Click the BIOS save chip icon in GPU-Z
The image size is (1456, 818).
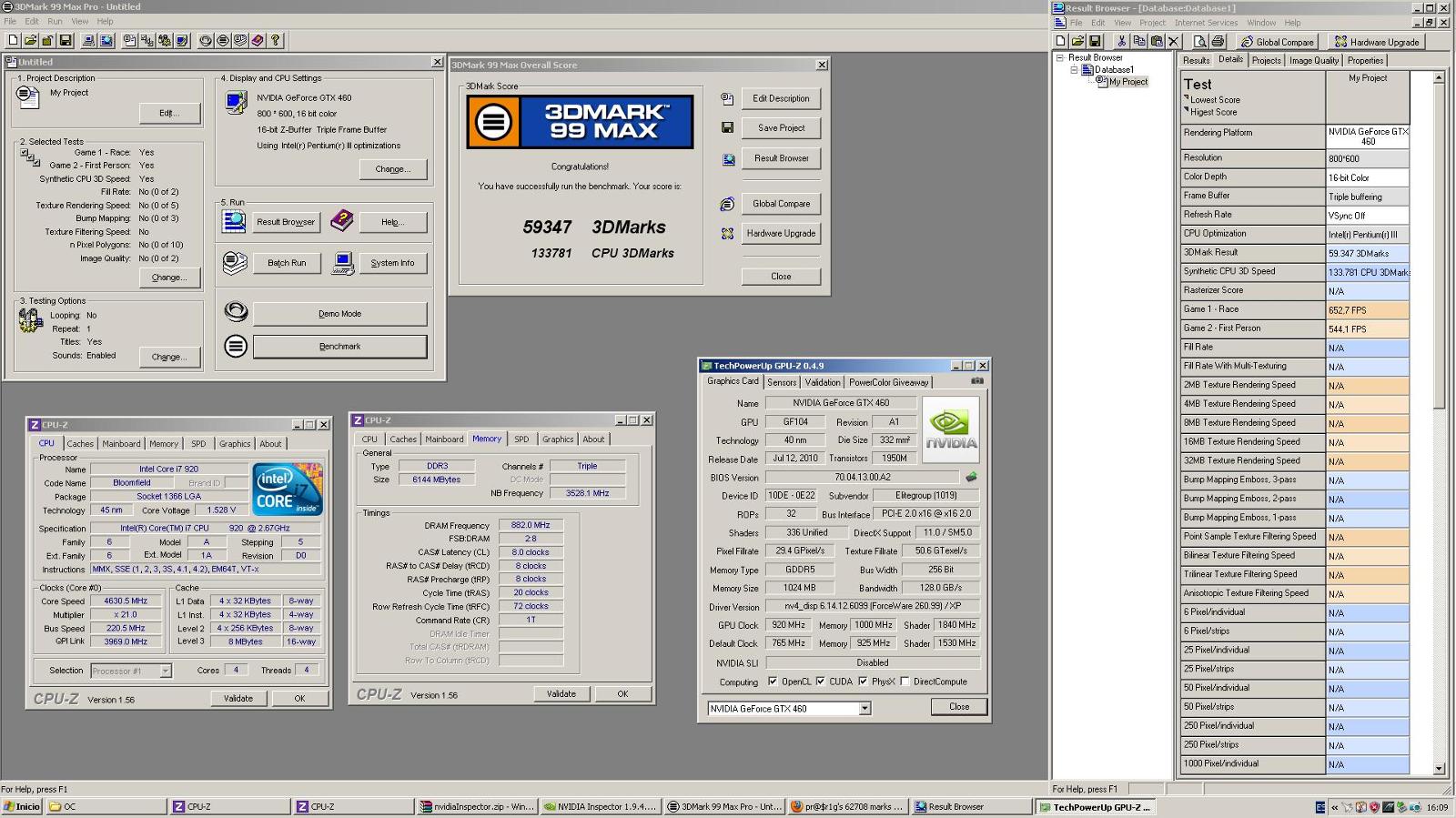tap(971, 477)
